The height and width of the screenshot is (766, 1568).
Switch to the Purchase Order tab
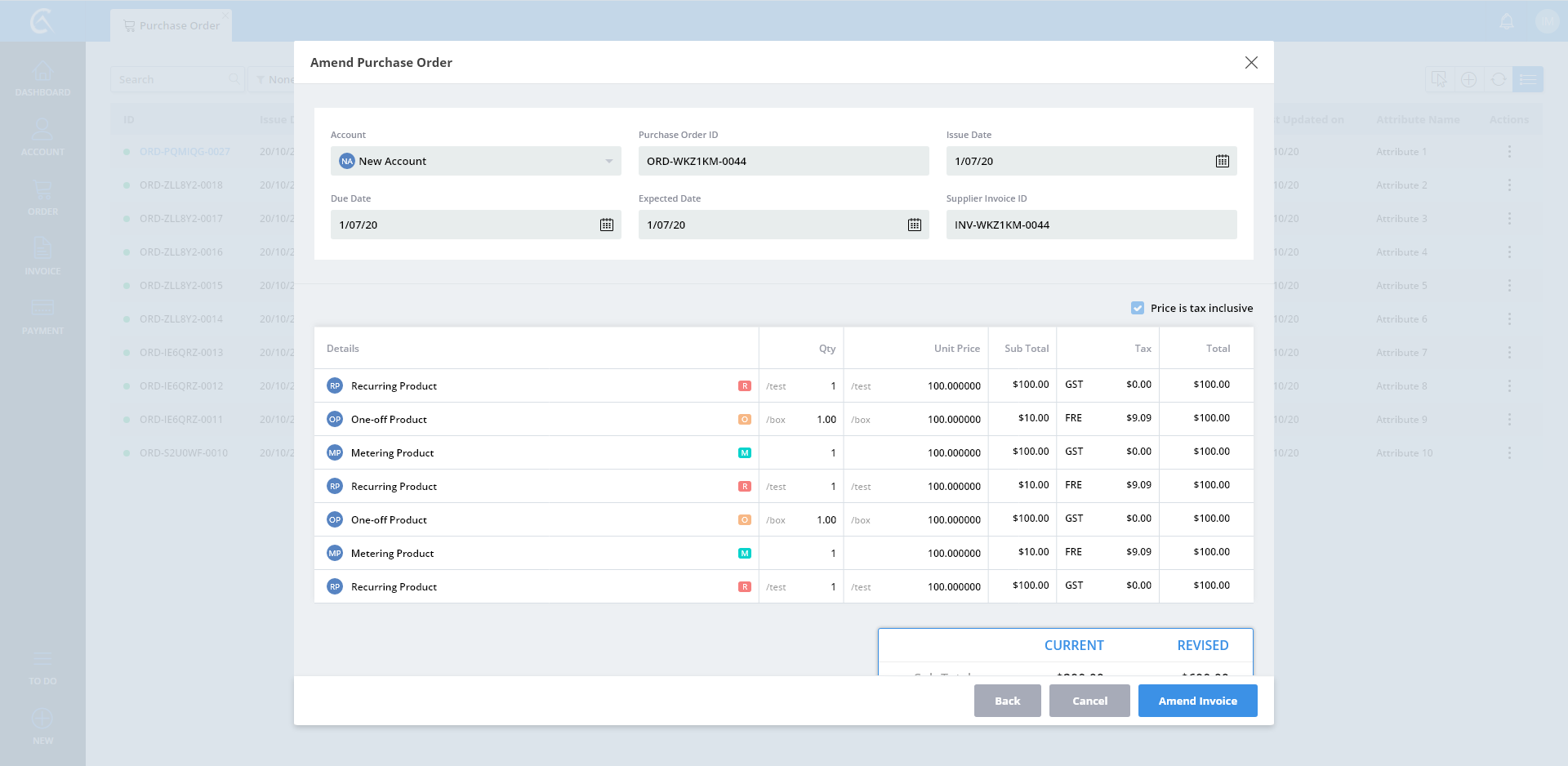(x=171, y=25)
